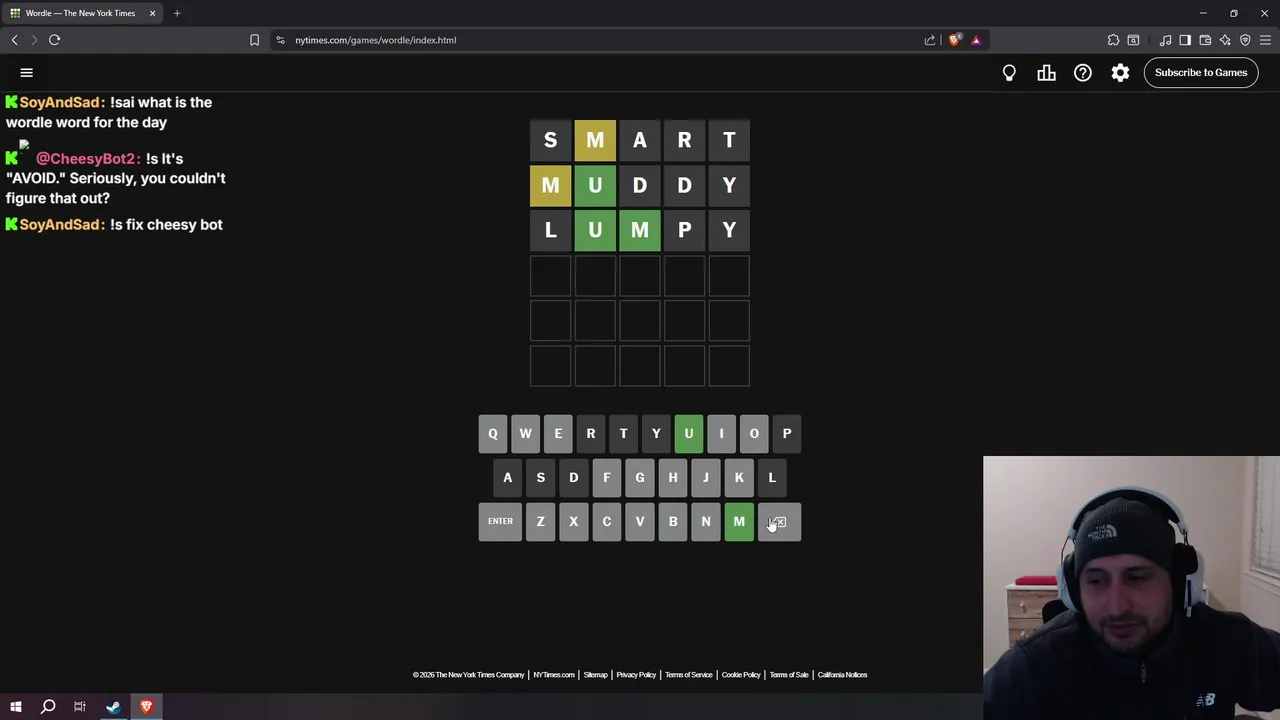Open the Wordle hamburger navigation menu
1280x720 pixels.
27,72
